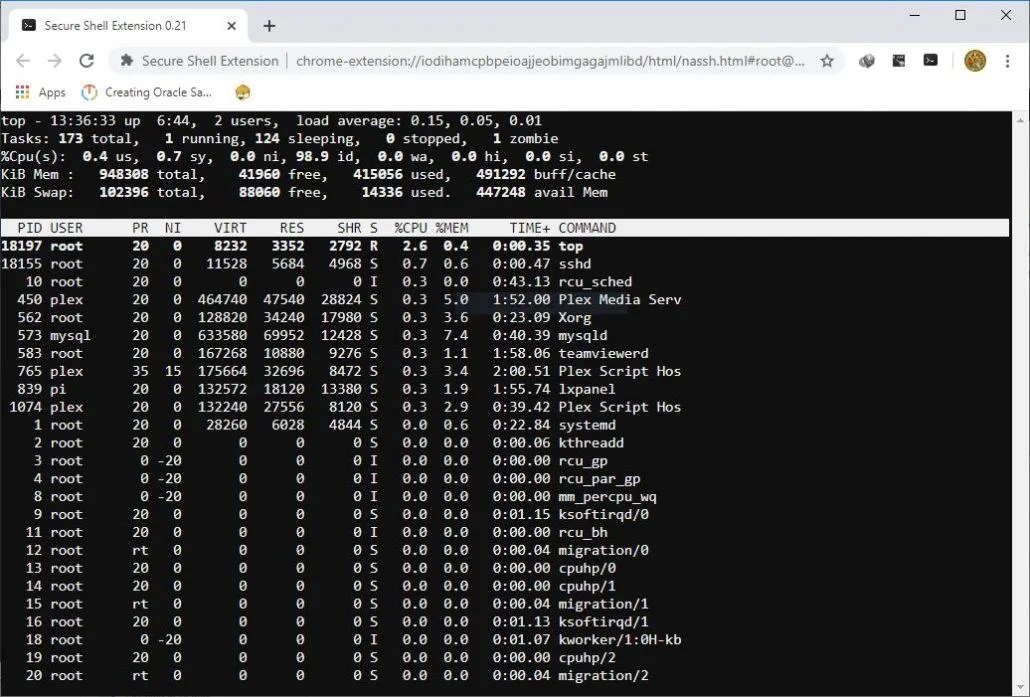
Task: Bookmark this page with the star icon
Action: tap(827, 61)
